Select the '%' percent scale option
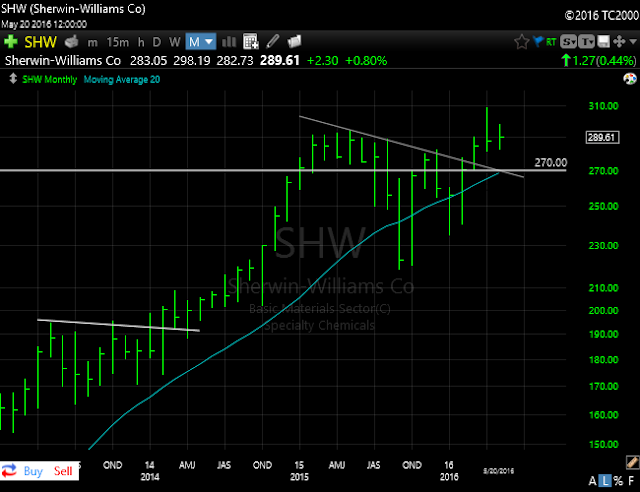640x492 pixels. [x=618, y=481]
